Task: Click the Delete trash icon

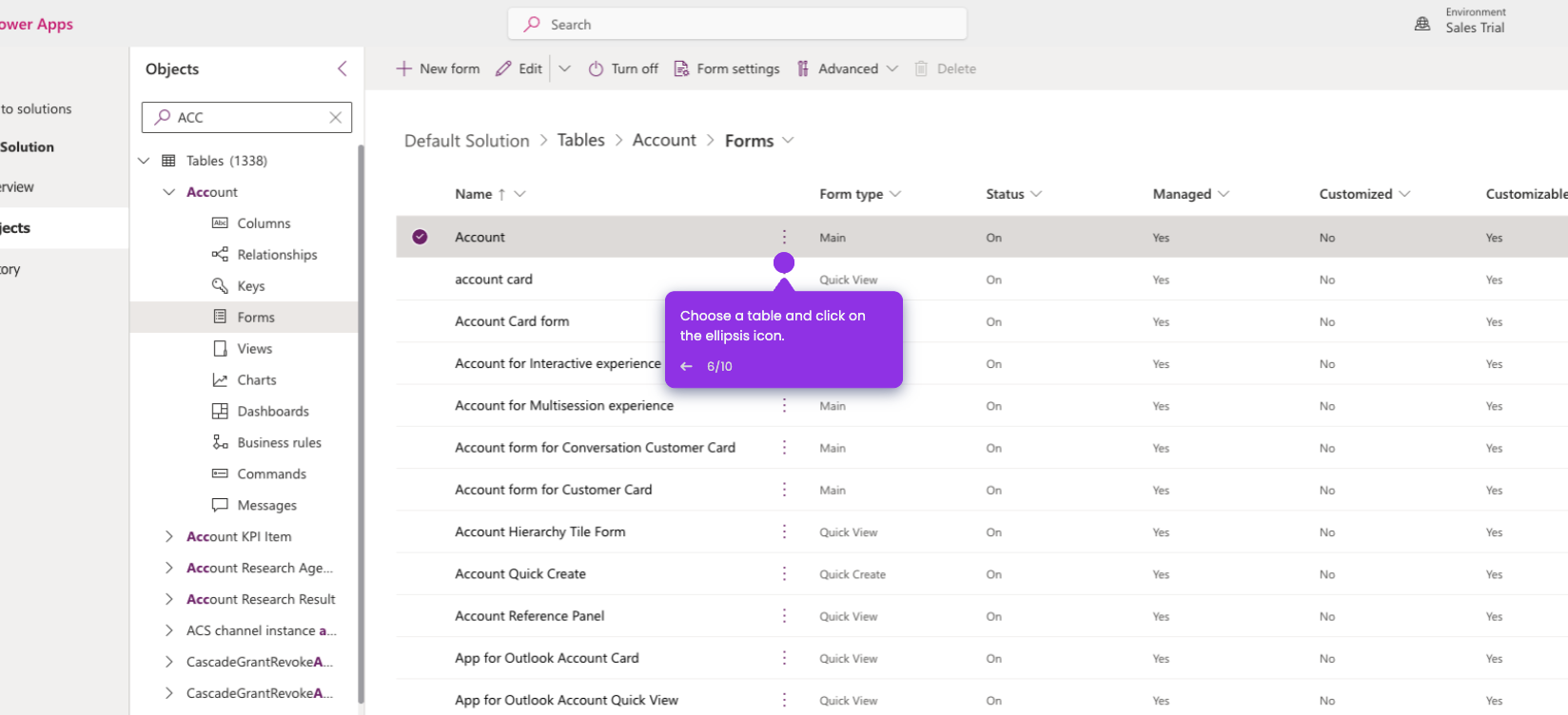Action: click(921, 68)
